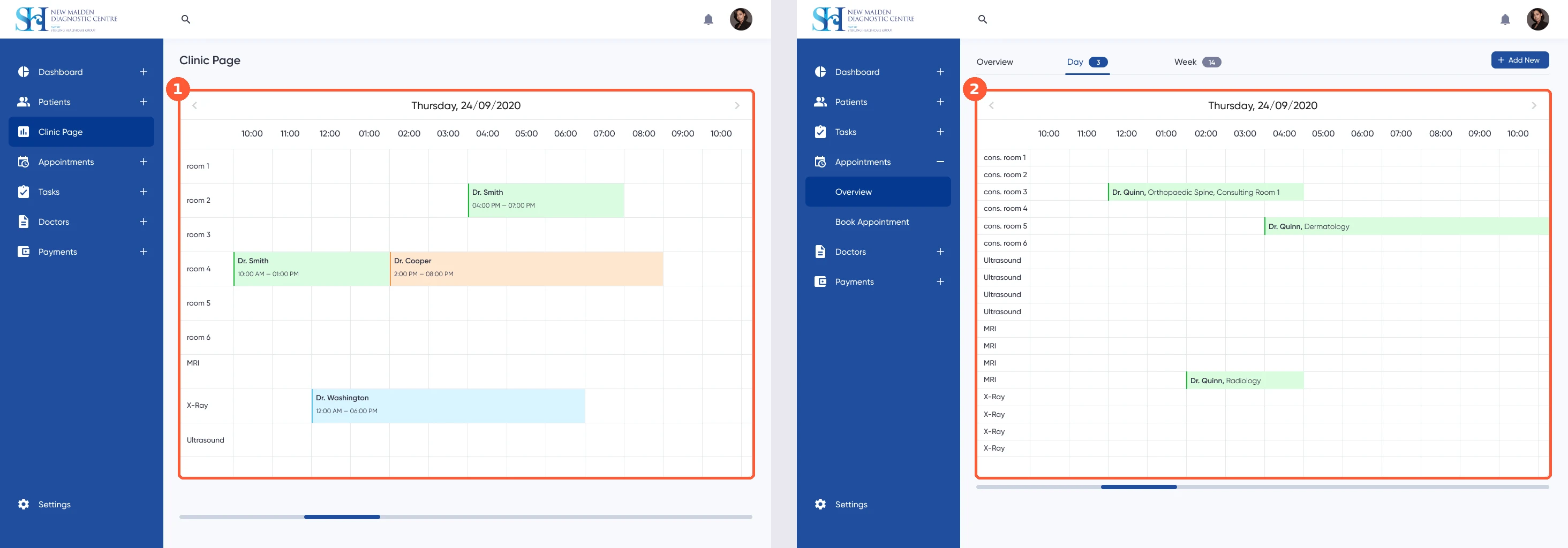Click Doctors document icon in left sidebar

point(24,222)
